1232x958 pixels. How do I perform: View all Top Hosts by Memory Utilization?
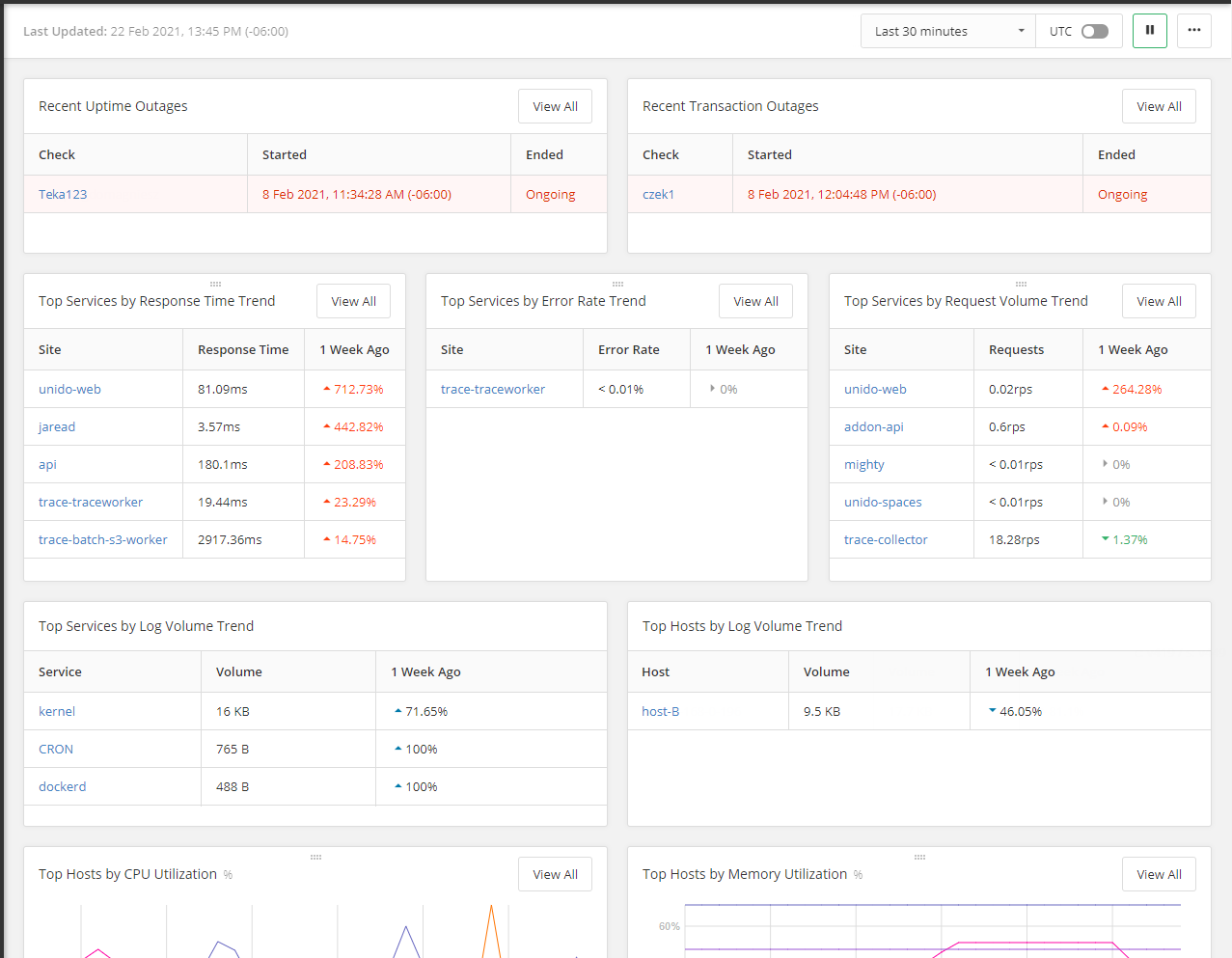click(1158, 874)
